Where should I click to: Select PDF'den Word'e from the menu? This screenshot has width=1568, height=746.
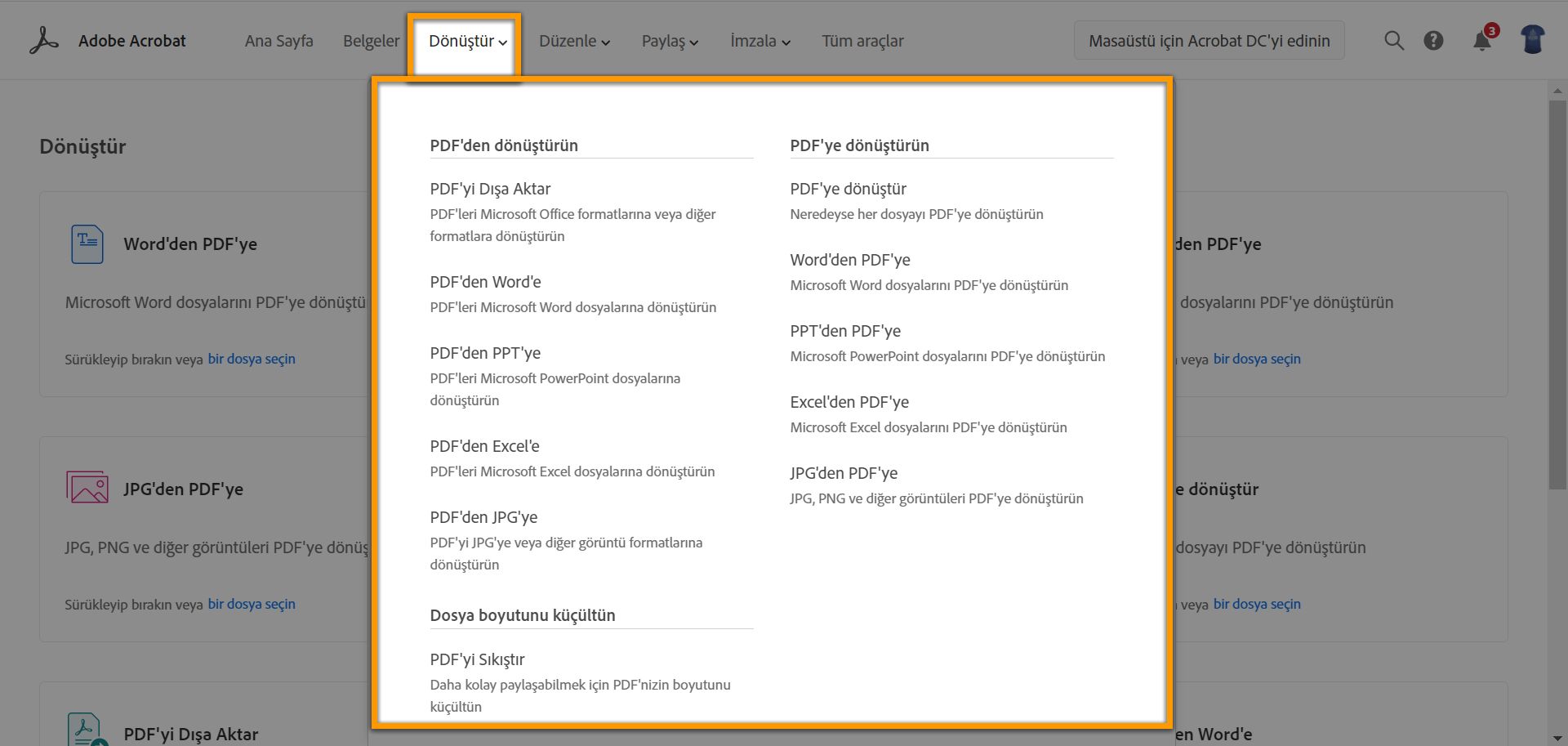click(x=485, y=283)
